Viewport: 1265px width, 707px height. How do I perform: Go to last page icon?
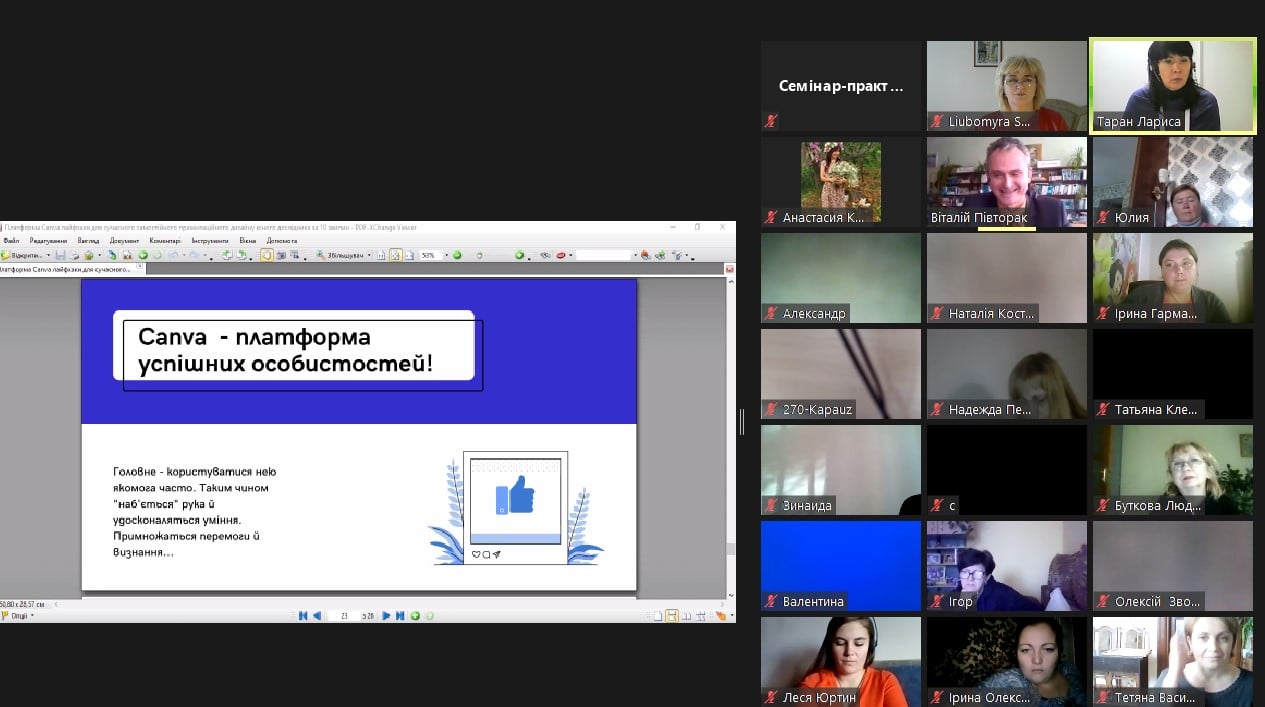coord(400,616)
